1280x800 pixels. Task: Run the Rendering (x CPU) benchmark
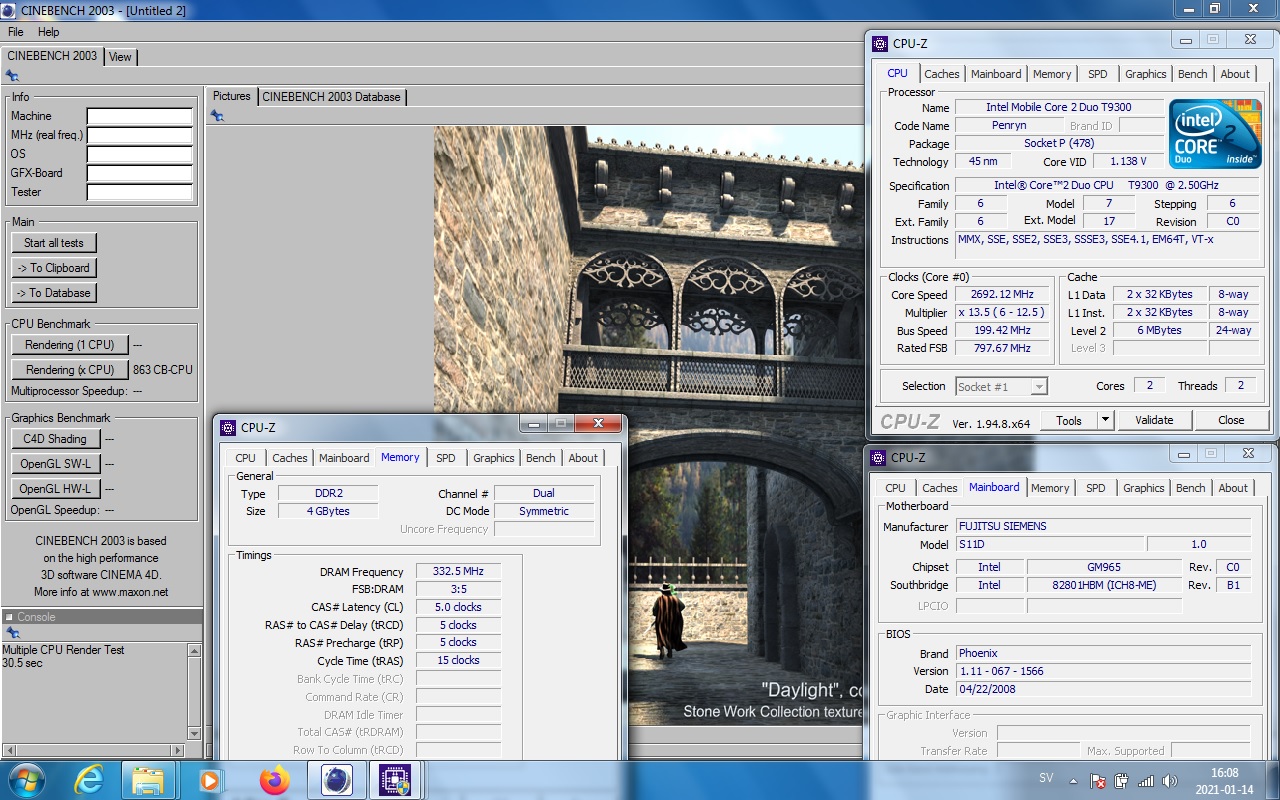[70, 370]
